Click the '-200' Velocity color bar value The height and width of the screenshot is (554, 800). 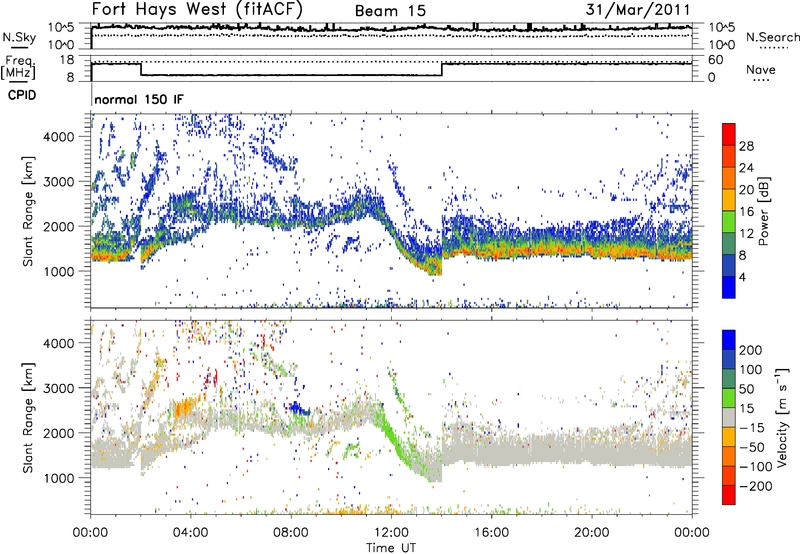click(756, 486)
